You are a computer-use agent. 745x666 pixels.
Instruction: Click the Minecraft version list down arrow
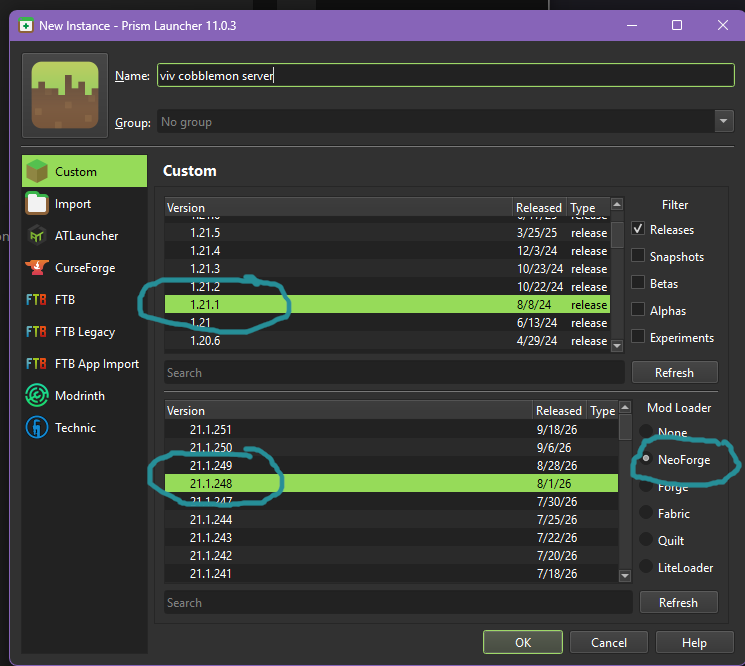coord(617,345)
